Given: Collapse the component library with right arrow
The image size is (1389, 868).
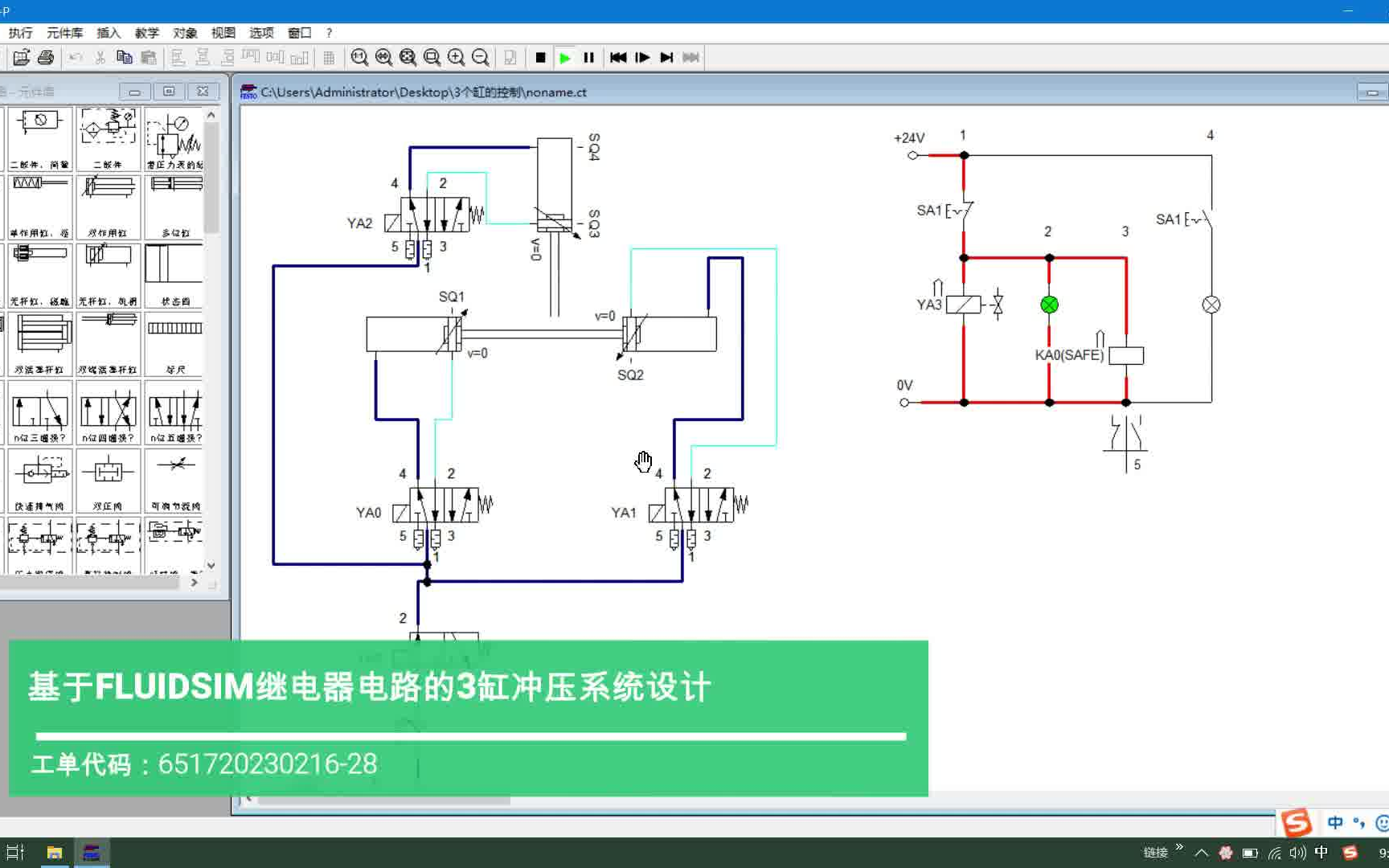Looking at the screenshot, I should [x=193, y=582].
